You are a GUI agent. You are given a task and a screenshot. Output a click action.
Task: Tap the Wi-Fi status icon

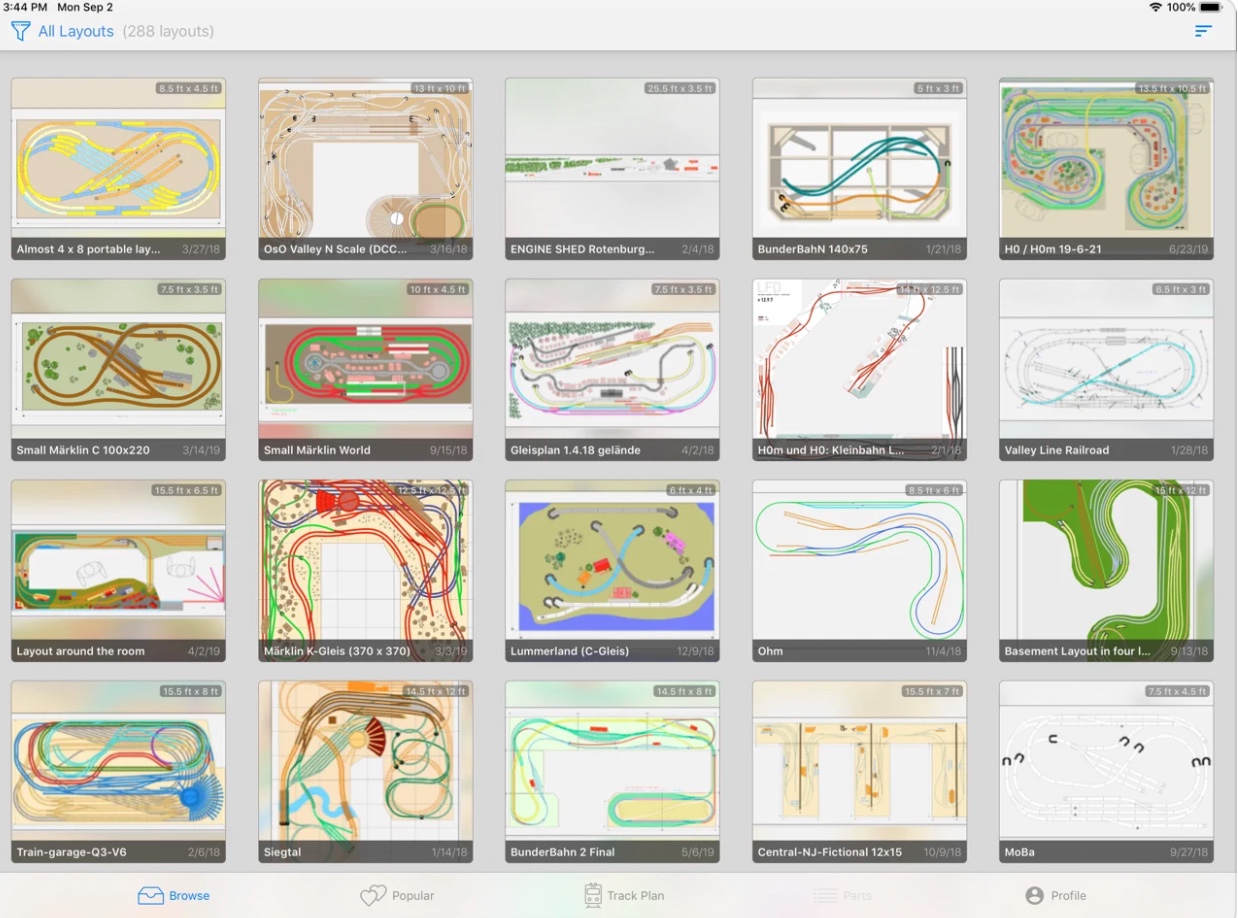click(1155, 7)
